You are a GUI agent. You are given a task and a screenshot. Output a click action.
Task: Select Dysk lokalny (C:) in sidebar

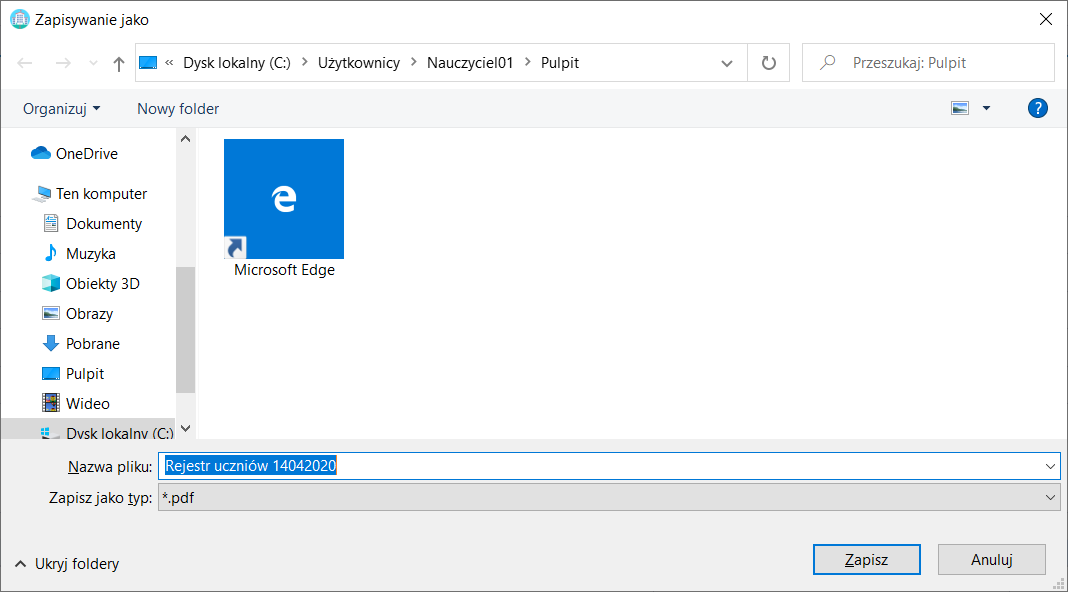tap(119, 432)
